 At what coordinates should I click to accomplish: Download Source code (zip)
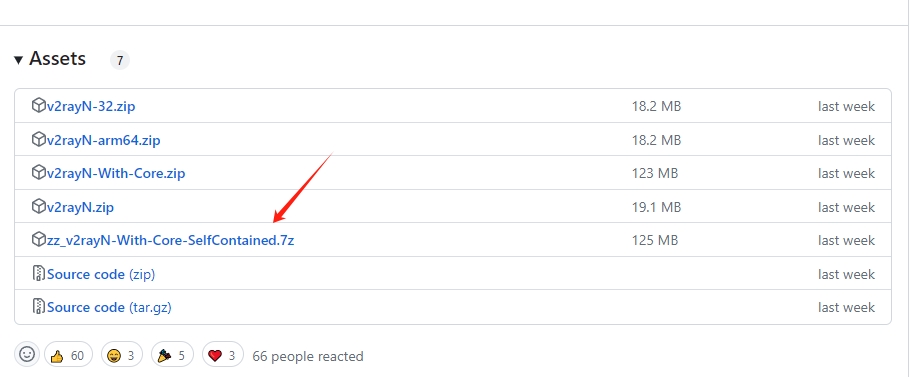point(101,274)
